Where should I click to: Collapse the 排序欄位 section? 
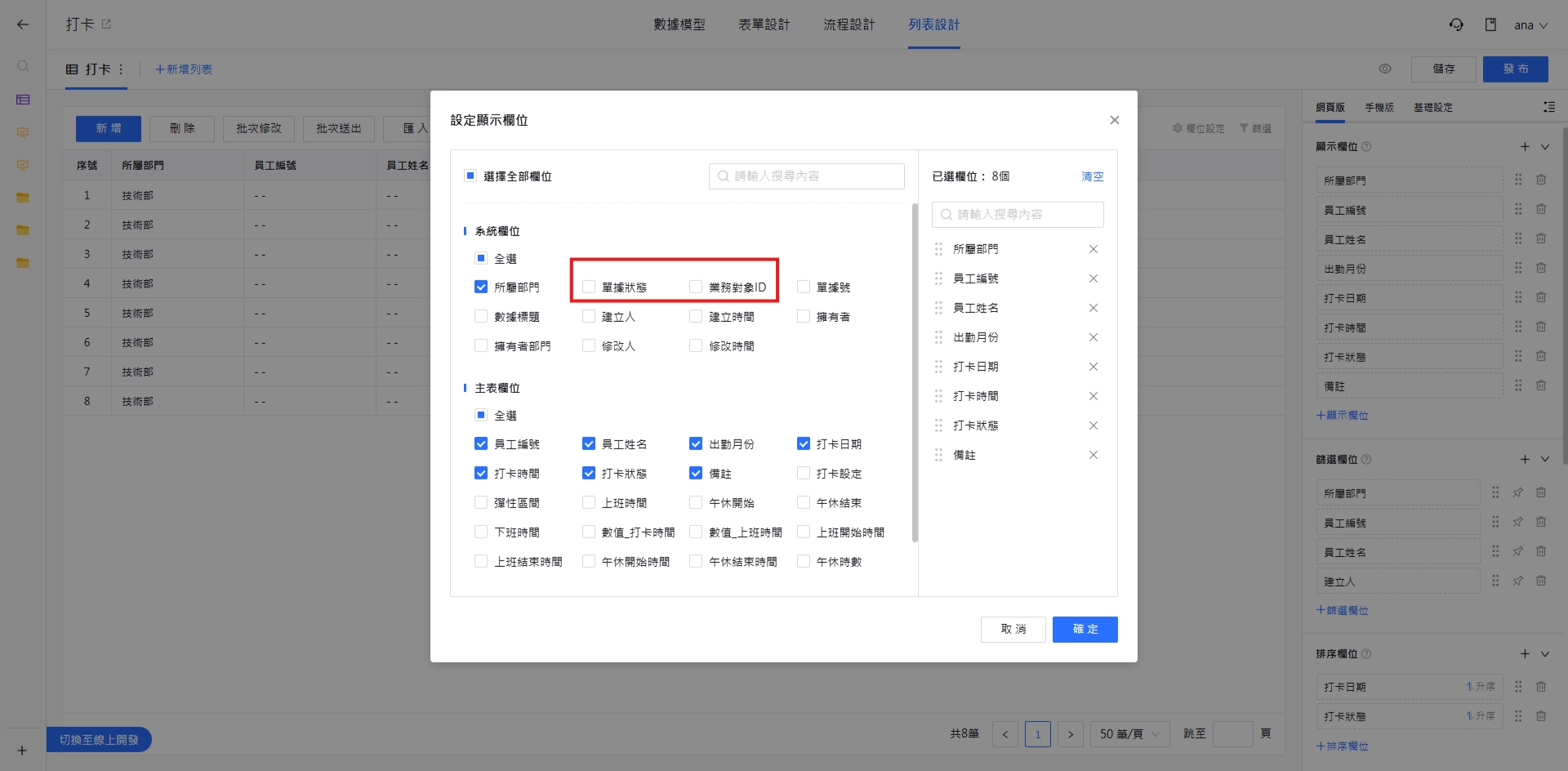click(x=1545, y=654)
